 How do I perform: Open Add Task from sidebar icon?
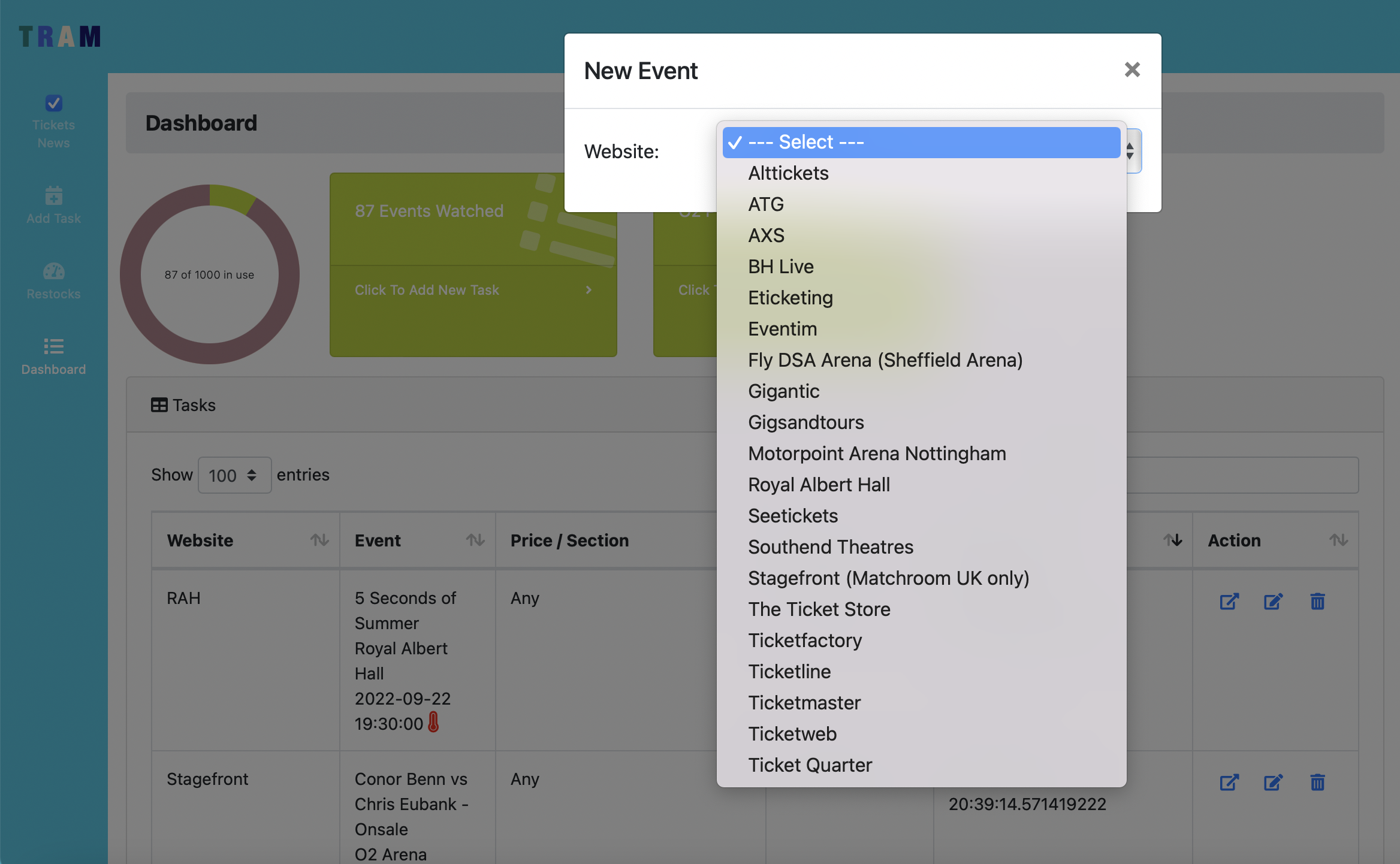tap(53, 195)
